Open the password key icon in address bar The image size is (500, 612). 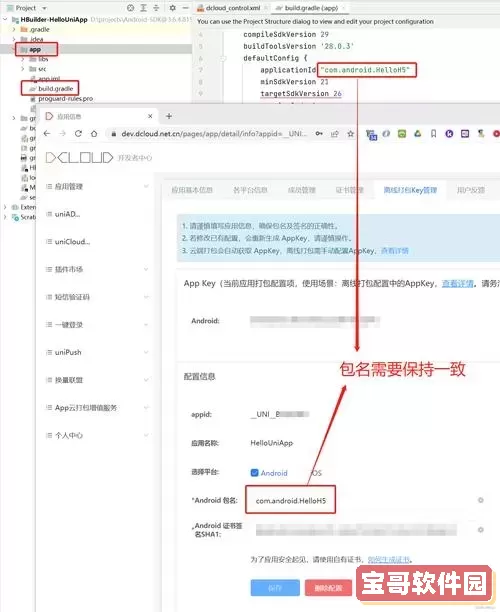tap(319, 133)
